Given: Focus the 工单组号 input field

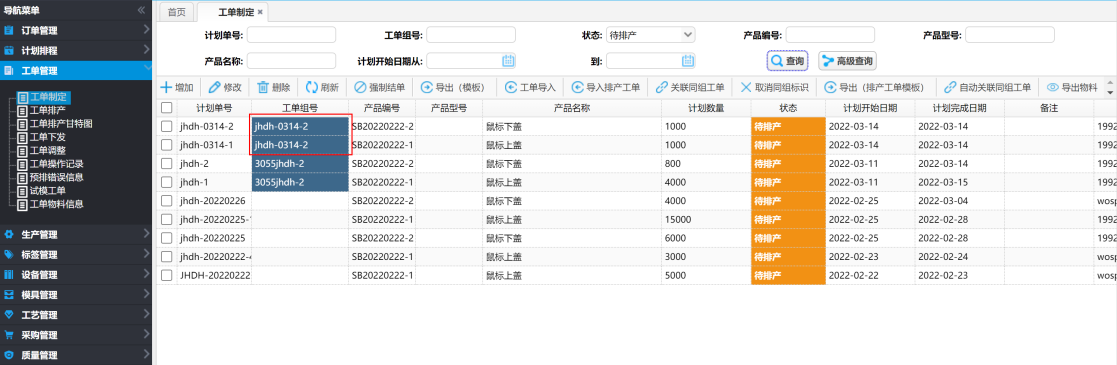Looking at the screenshot, I should click(x=471, y=34).
